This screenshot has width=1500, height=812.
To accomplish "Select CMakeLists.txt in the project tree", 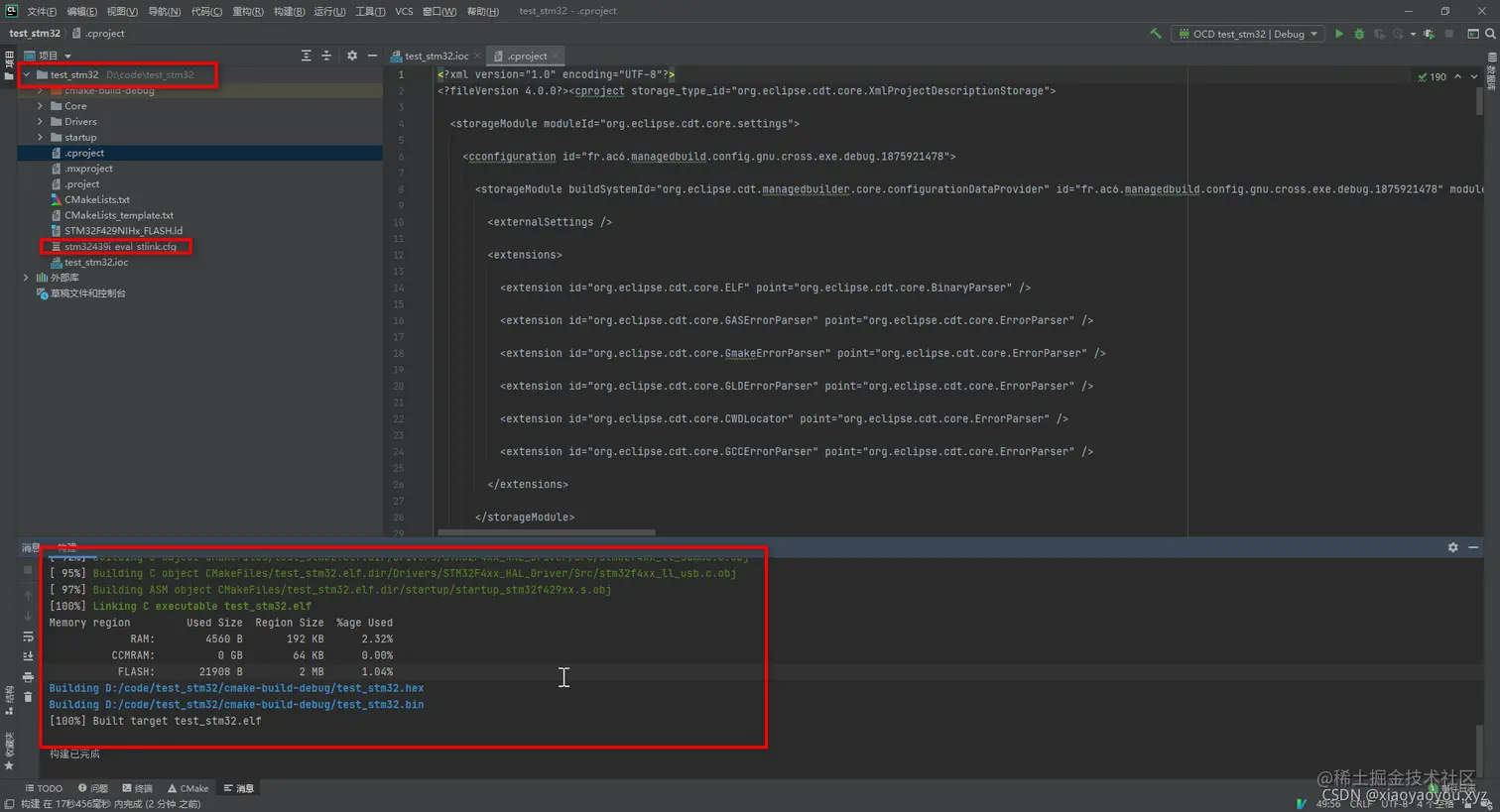I will (96, 199).
